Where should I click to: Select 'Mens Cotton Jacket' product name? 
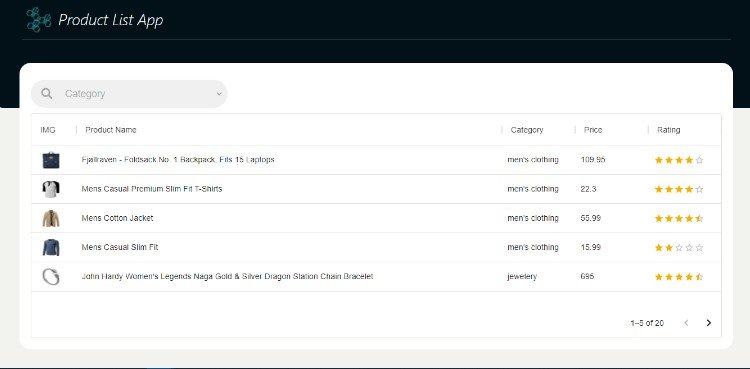118,218
